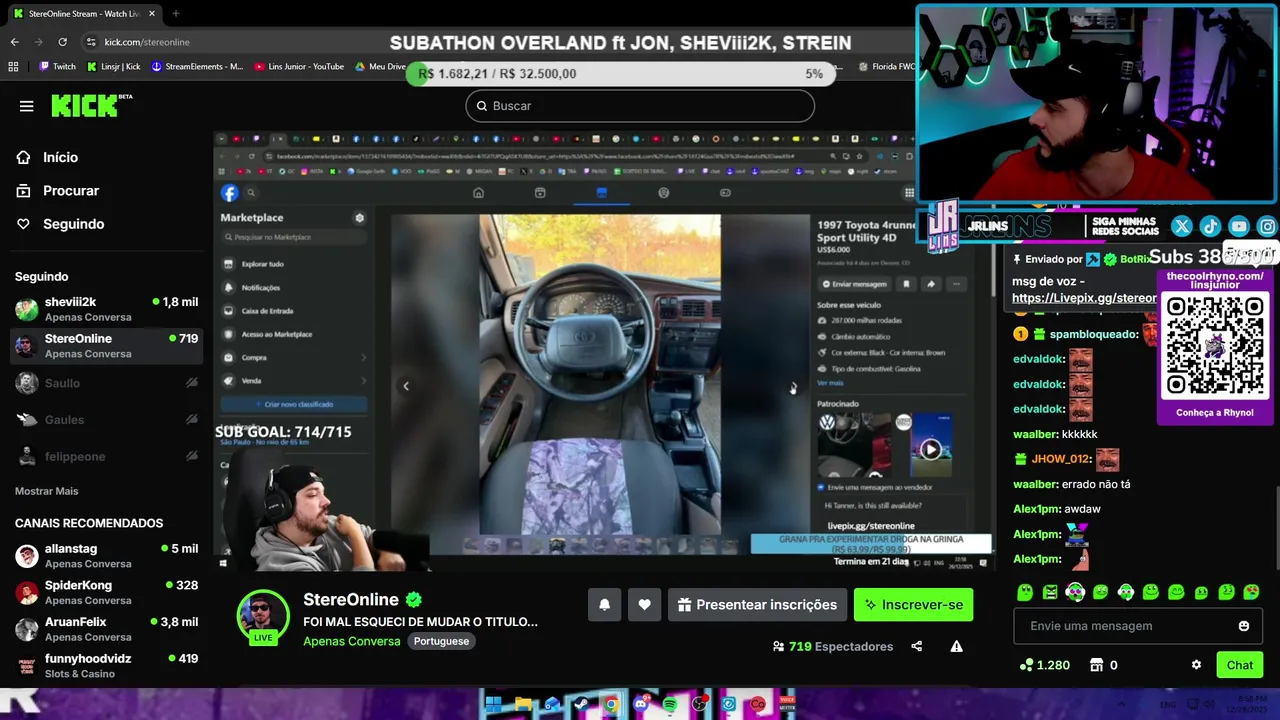Click Enviar mensagem on Toyota listing
This screenshot has width=1280, height=720.
pyautogui.click(x=855, y=284)
